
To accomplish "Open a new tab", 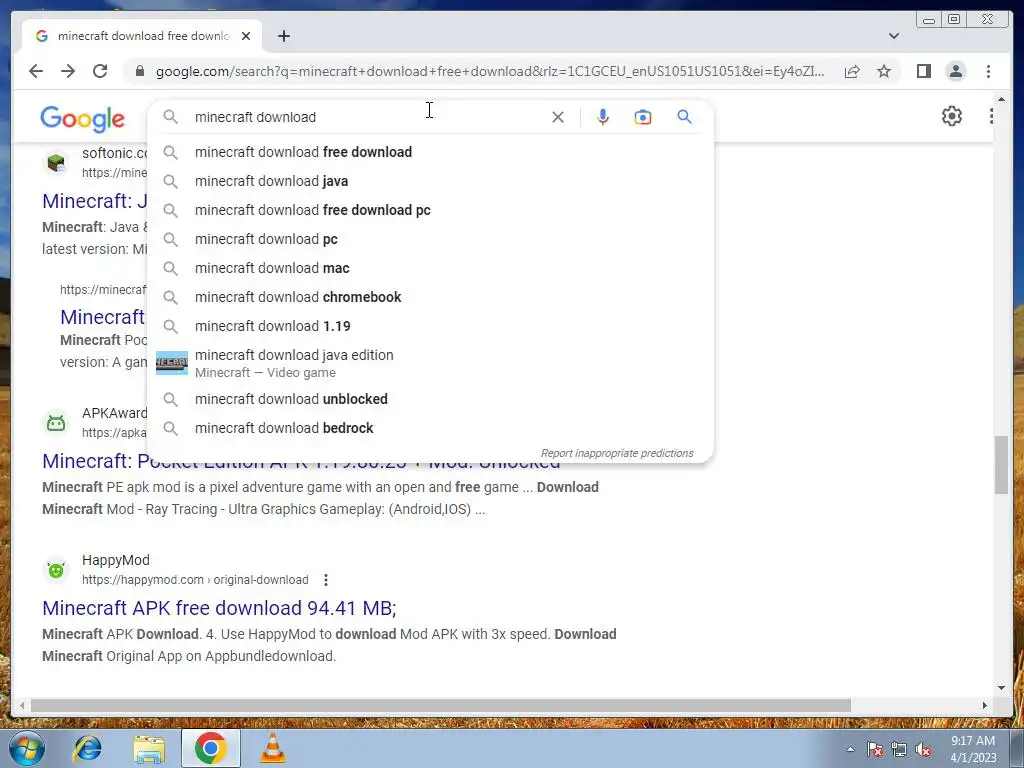I will [283, 36].
